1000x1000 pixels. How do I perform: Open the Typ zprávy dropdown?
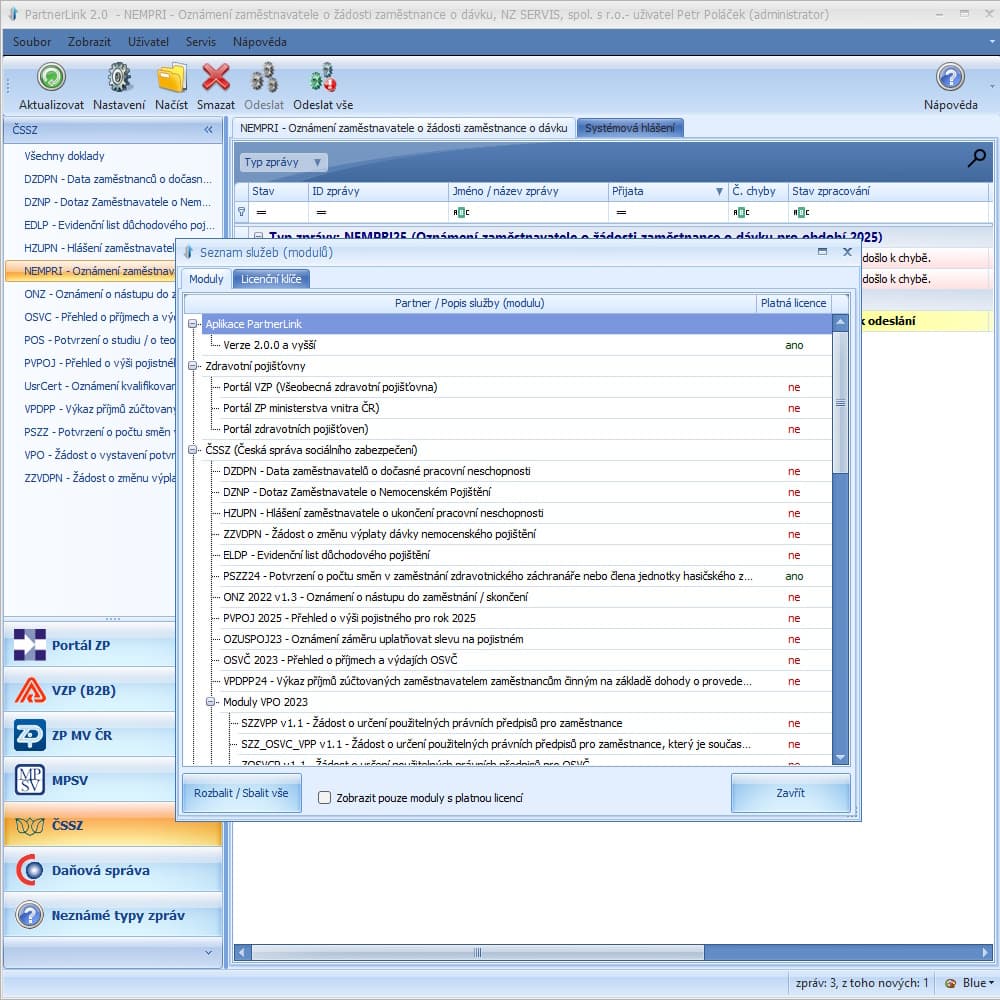click(283, 162)
